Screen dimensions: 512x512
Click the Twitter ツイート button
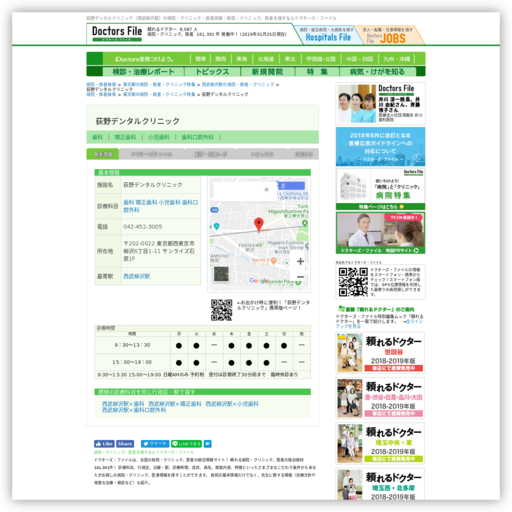(155, 444)
